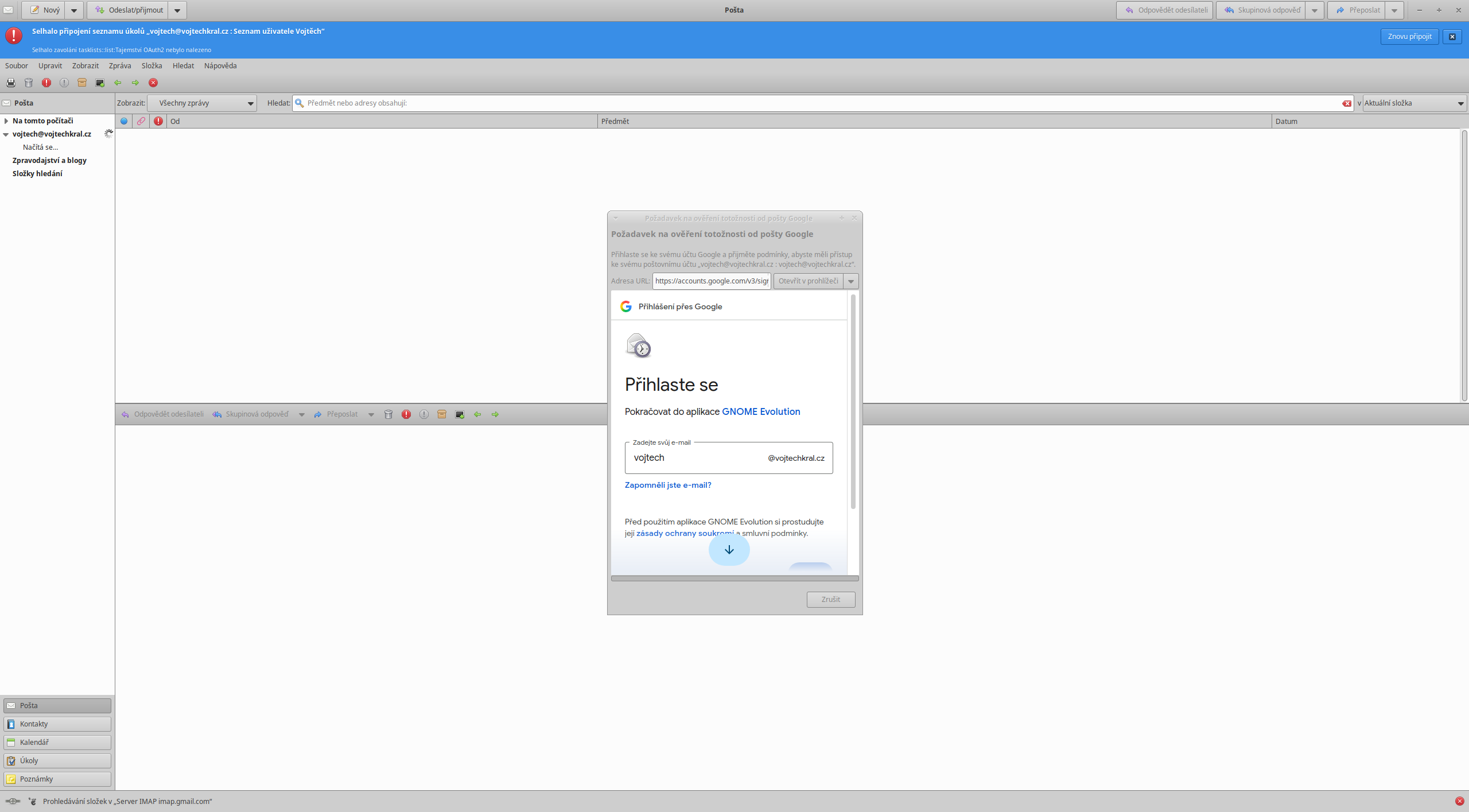This screenshot has height=812, width=1469.
Task: Open dropdown next to Otevřít v prohlížeči
Action: (x=851, y=281)
